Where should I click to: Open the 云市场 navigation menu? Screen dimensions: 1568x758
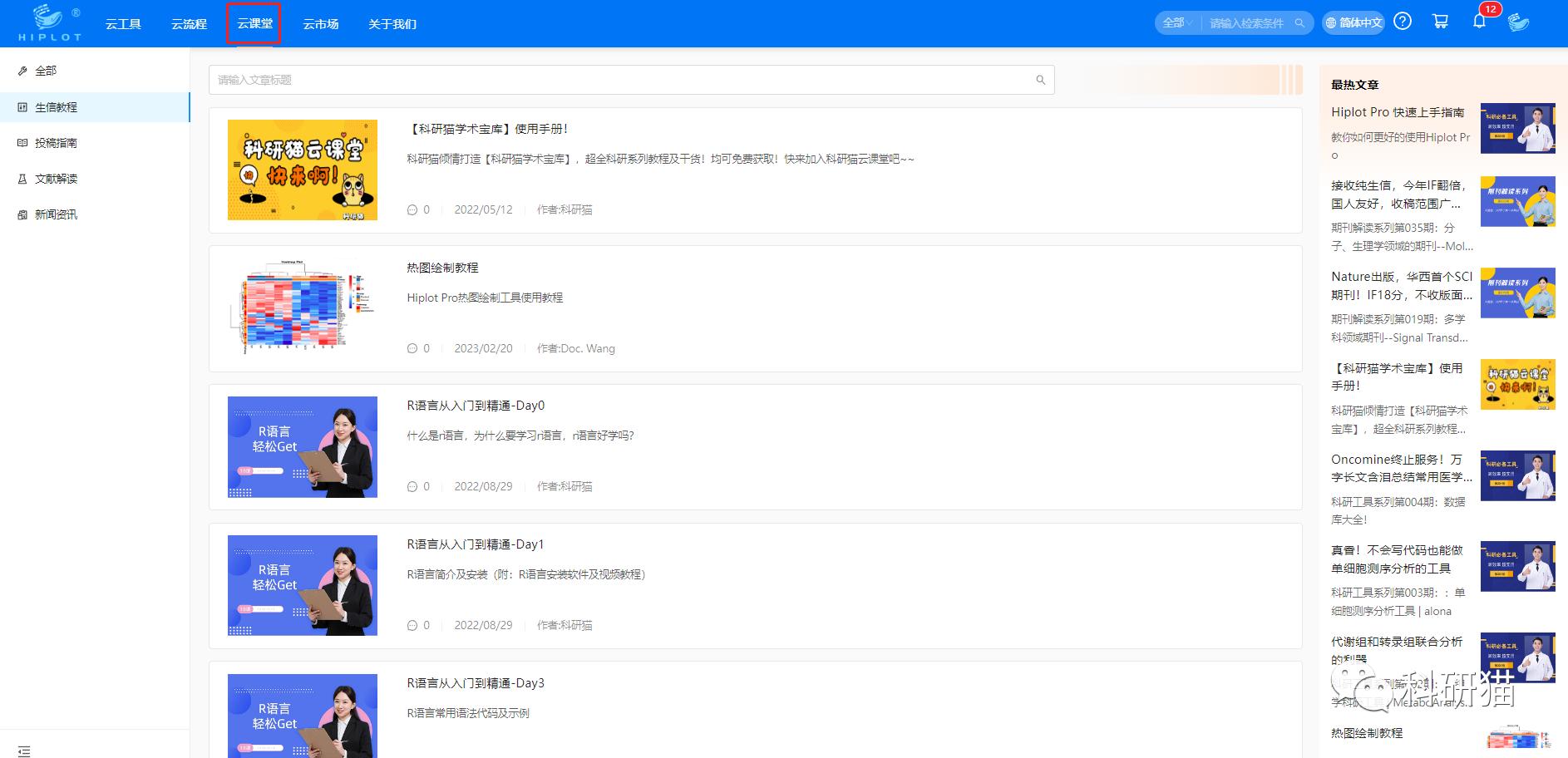click(x=321, y=24)
